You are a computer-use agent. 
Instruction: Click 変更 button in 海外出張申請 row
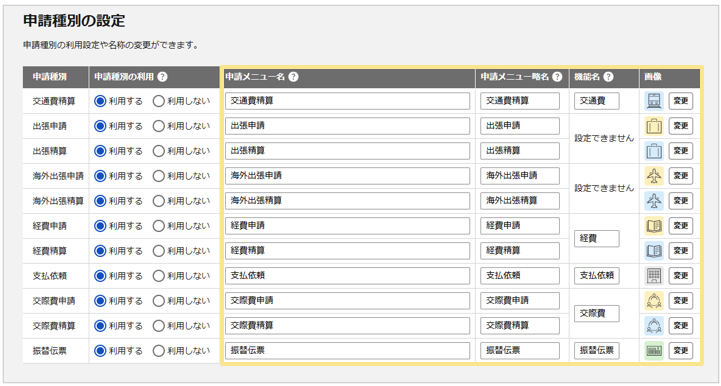681,176
